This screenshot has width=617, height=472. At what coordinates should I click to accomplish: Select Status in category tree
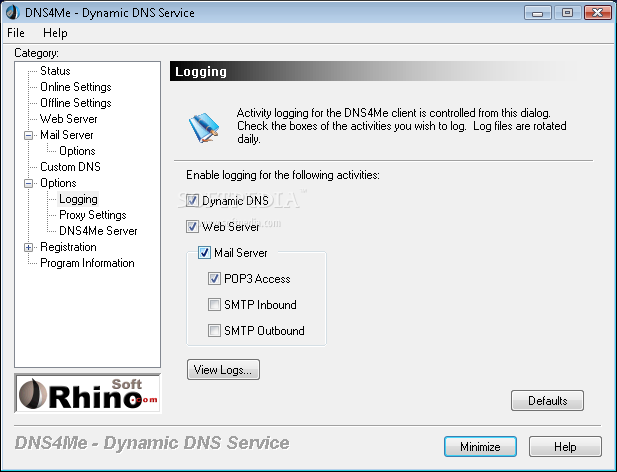(55, 71)
